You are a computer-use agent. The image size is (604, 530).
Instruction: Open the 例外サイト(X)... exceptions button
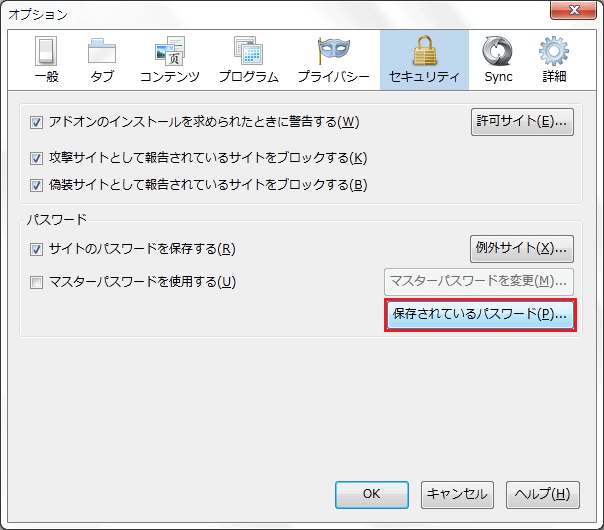pyautogui.click(x=521, y=247)
